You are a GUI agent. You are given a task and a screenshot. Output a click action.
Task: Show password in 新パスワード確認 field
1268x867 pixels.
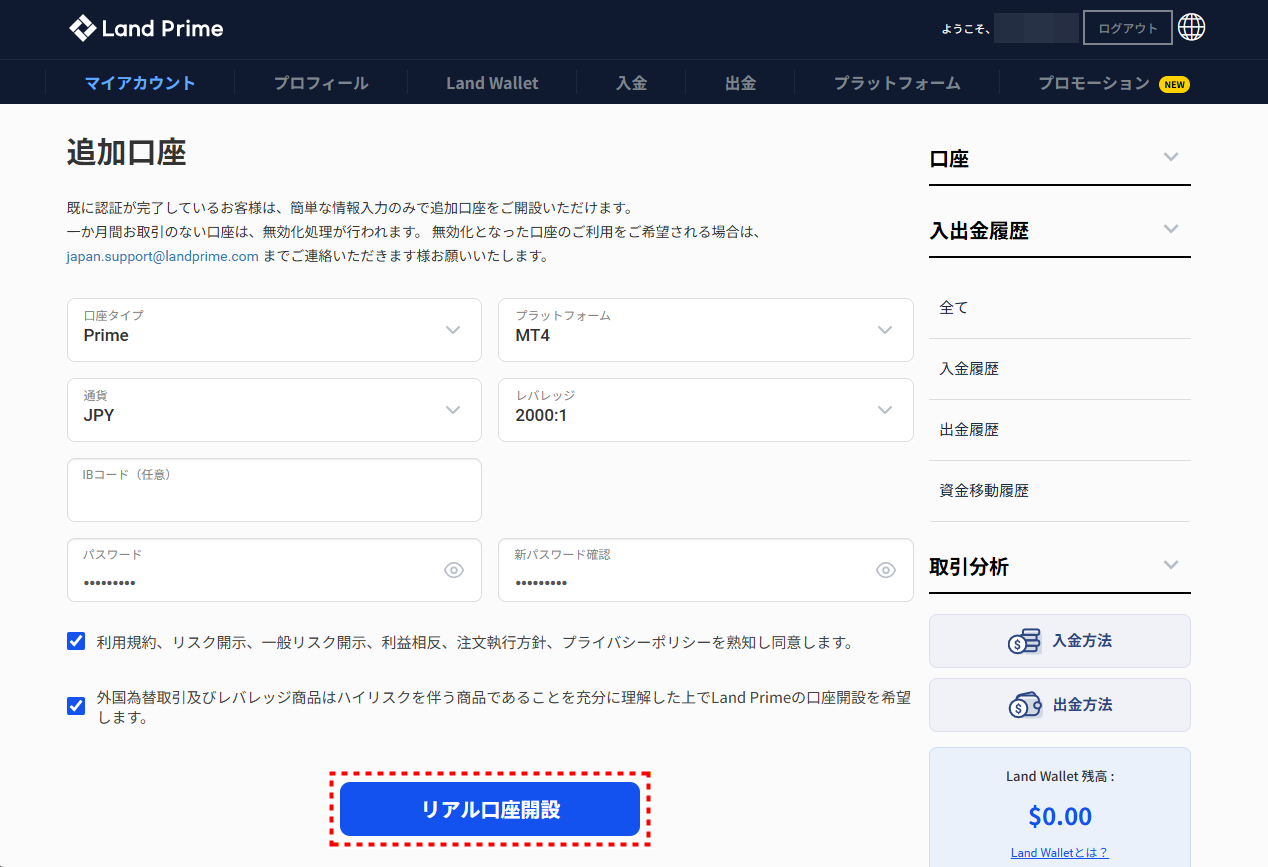coord(886,570)
